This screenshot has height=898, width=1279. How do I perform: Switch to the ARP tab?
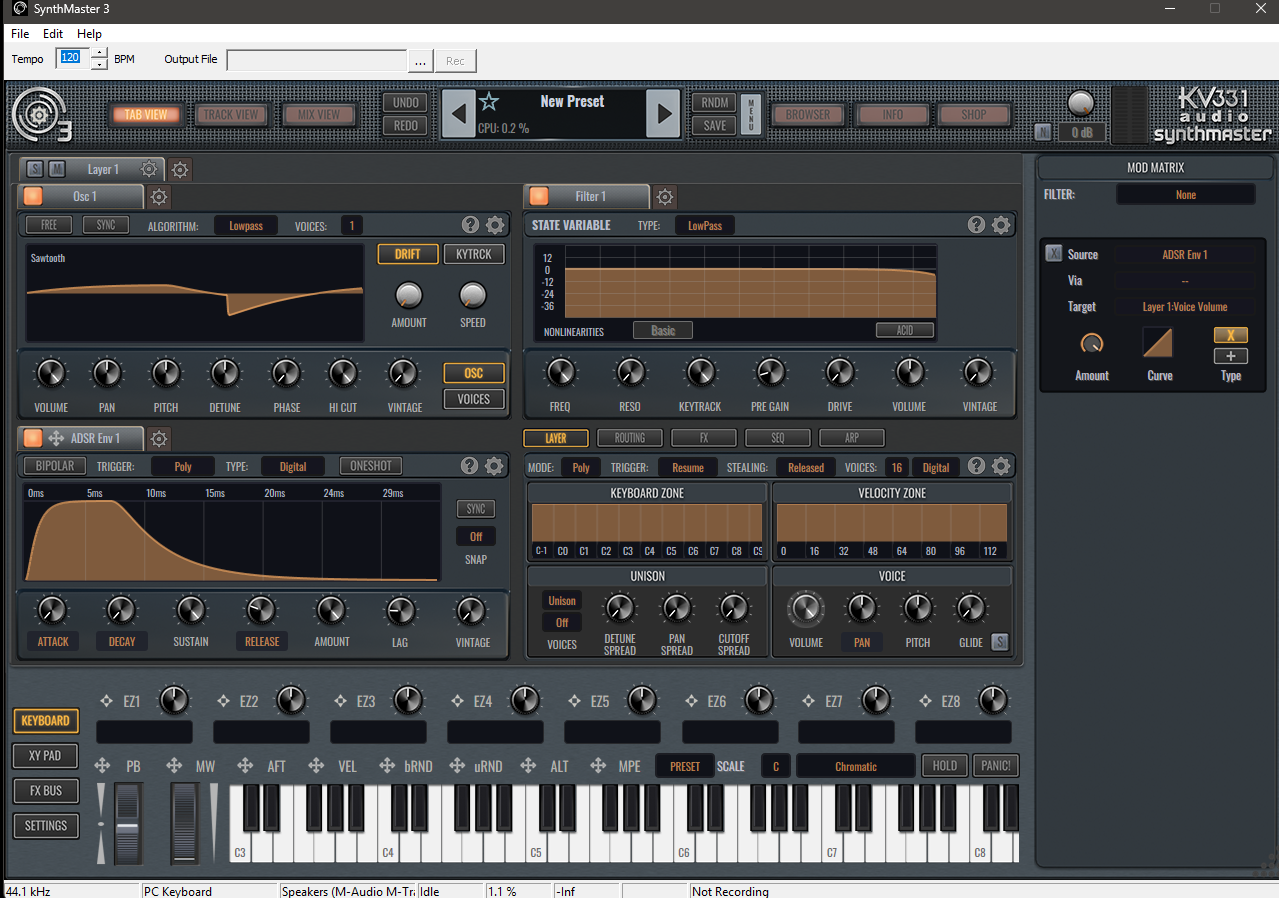point(851,437)
